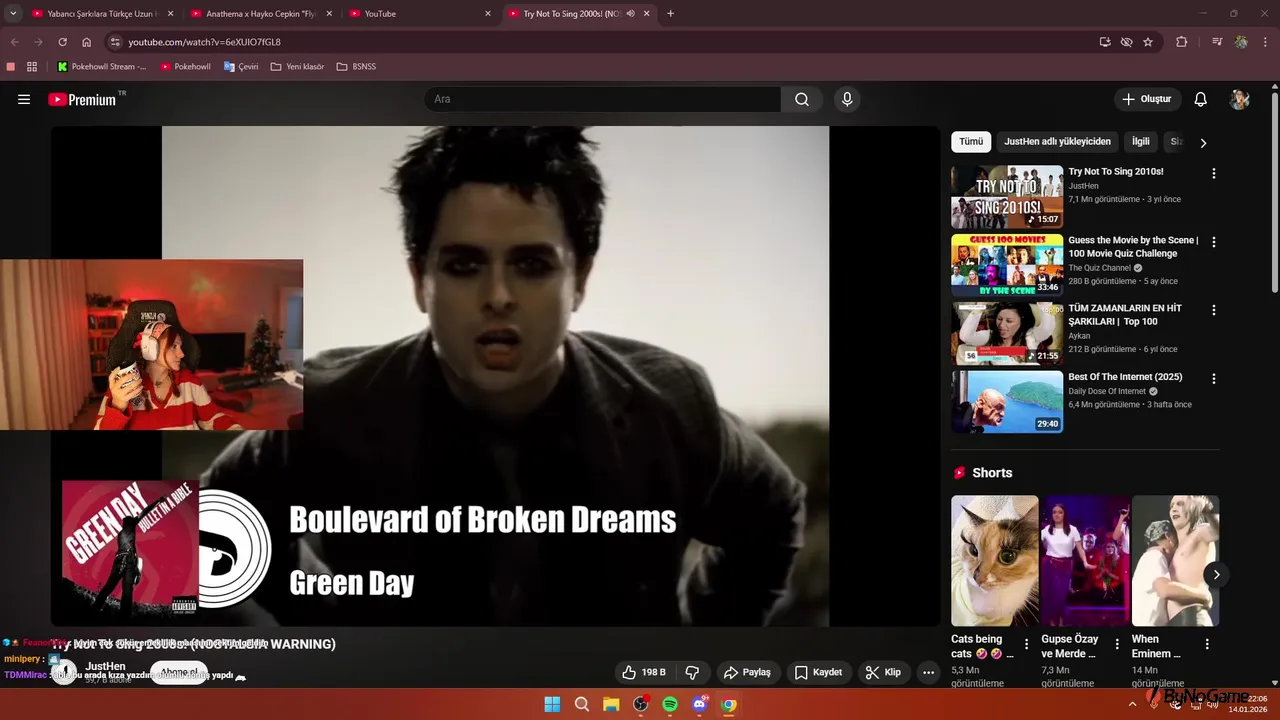Switch to Chrome on taskbar
The image size is (1280, 720).
[729, 704]
